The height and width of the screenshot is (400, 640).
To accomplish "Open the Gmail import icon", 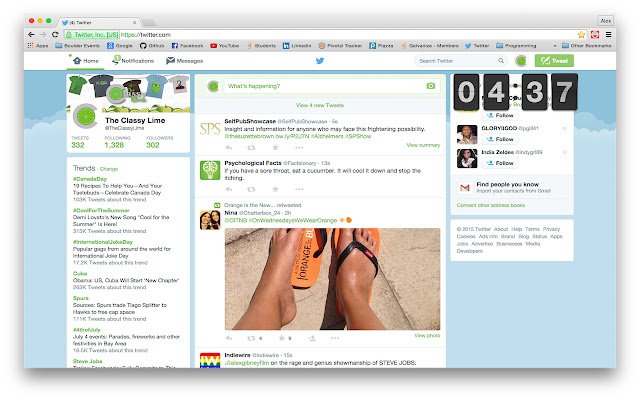I will (x=465, y=188).
